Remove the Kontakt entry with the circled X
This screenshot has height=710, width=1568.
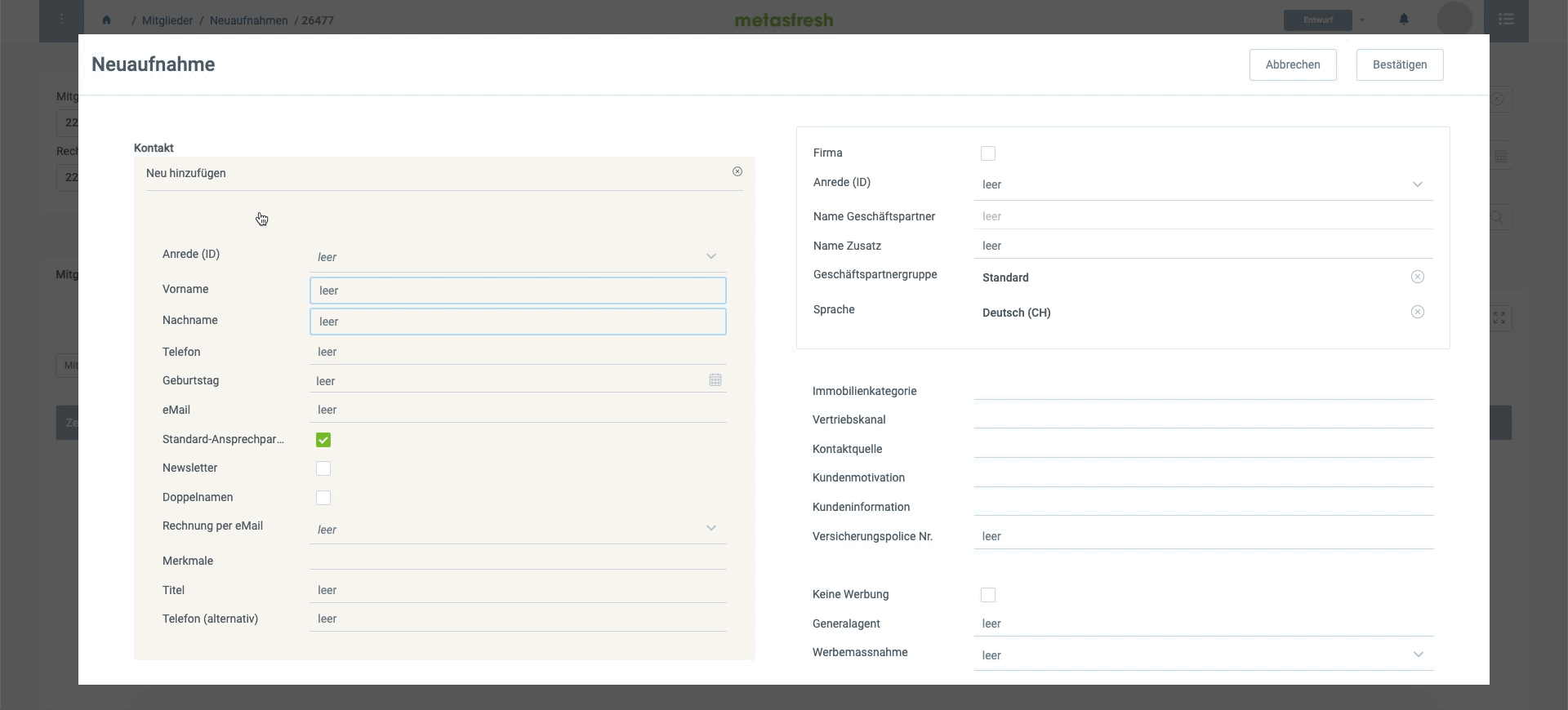click(x=737, y=171)
